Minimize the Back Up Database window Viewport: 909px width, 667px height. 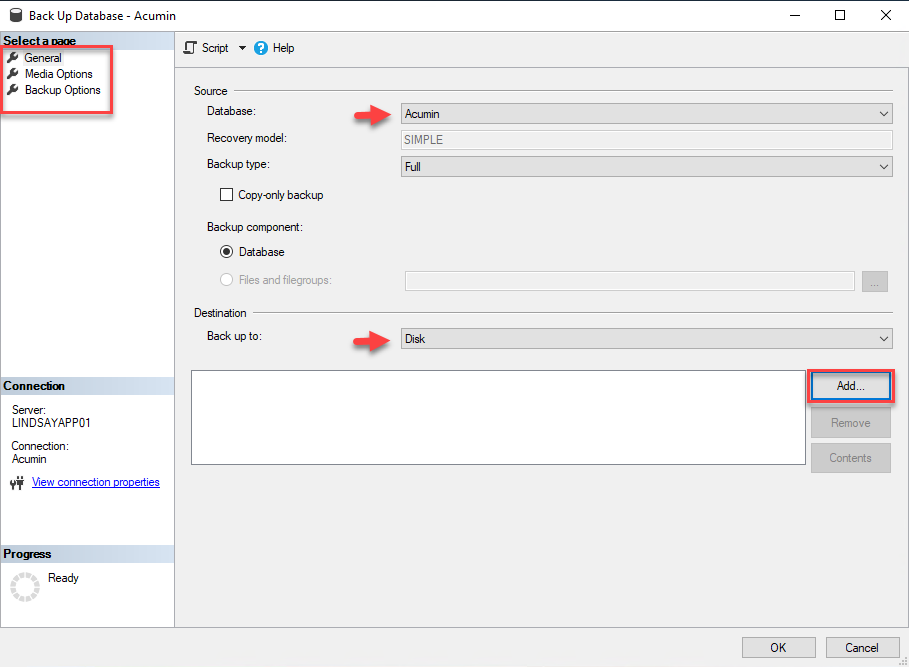coord(795,16)
